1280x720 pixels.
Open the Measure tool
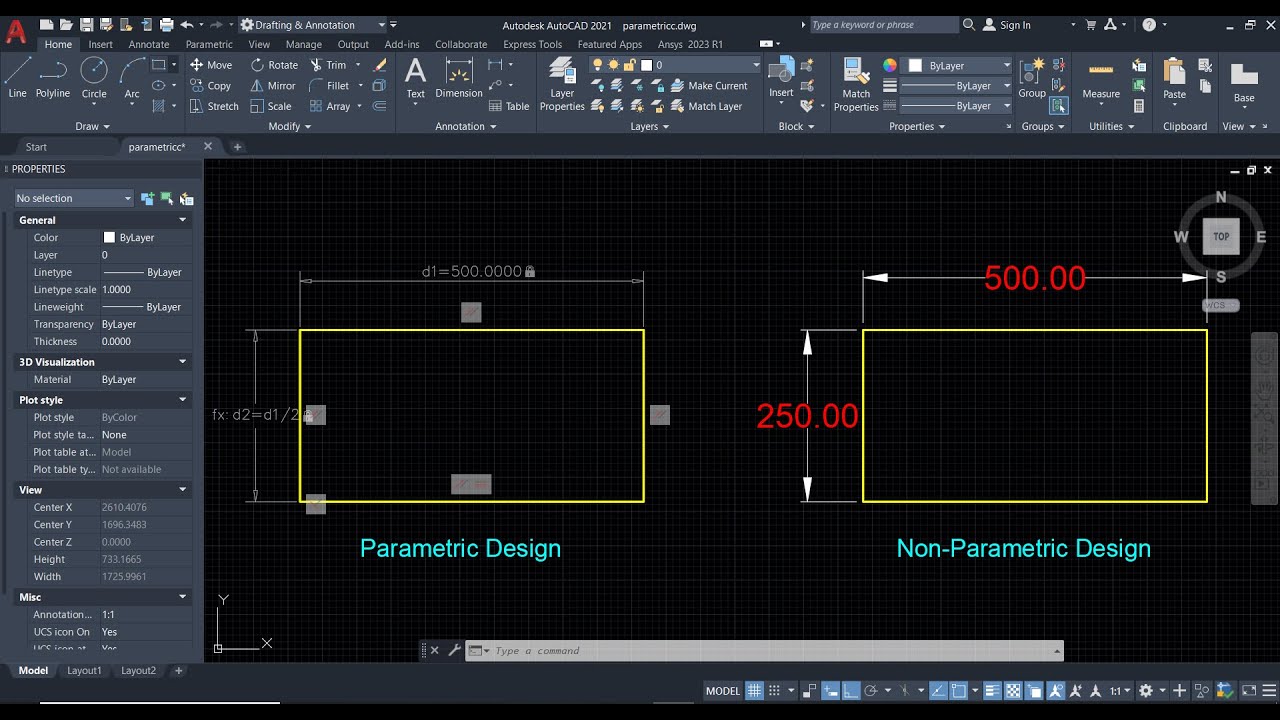coord(1101,78)
